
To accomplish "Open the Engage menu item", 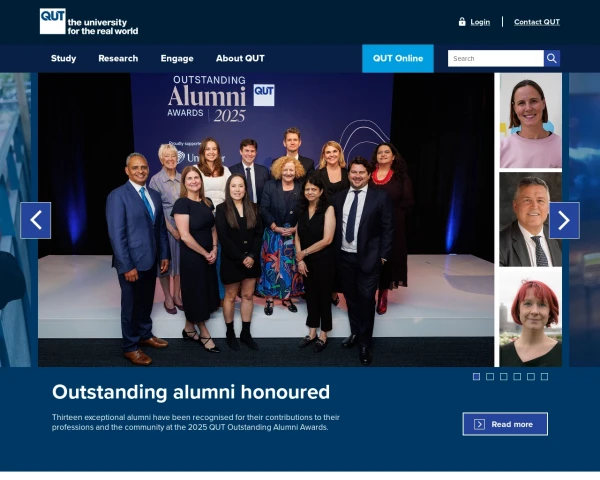I will 177,58.
